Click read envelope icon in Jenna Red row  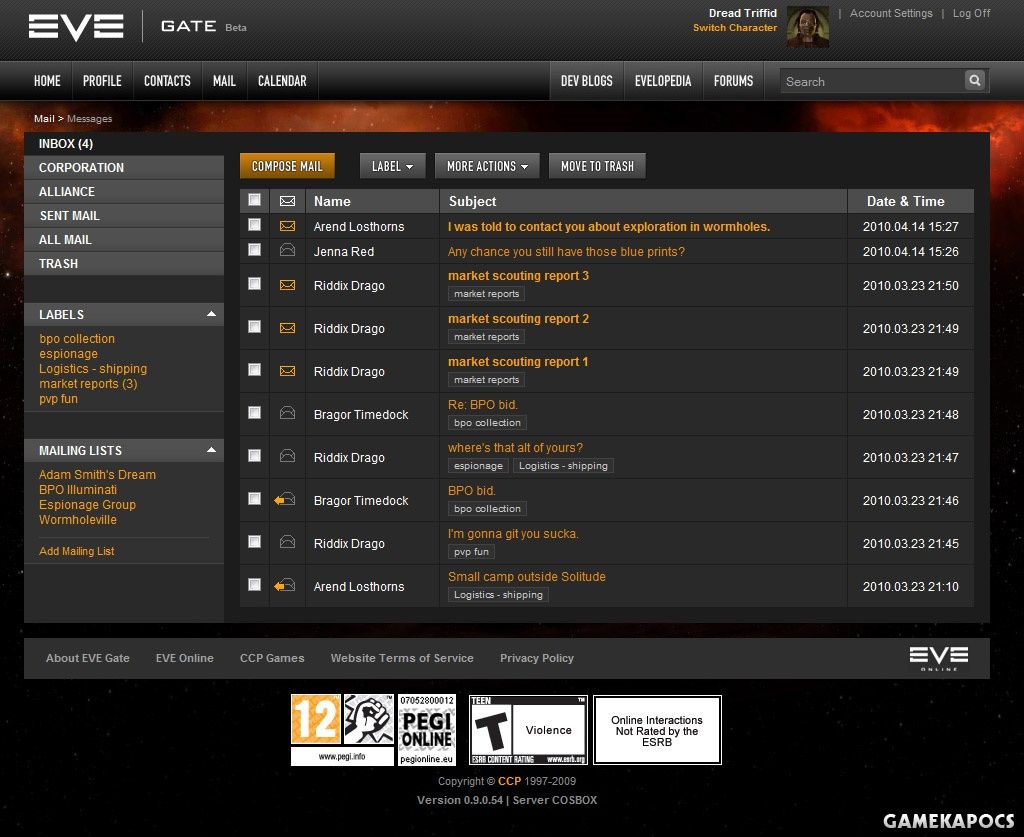pyautogui.click(x=287, y=250)
